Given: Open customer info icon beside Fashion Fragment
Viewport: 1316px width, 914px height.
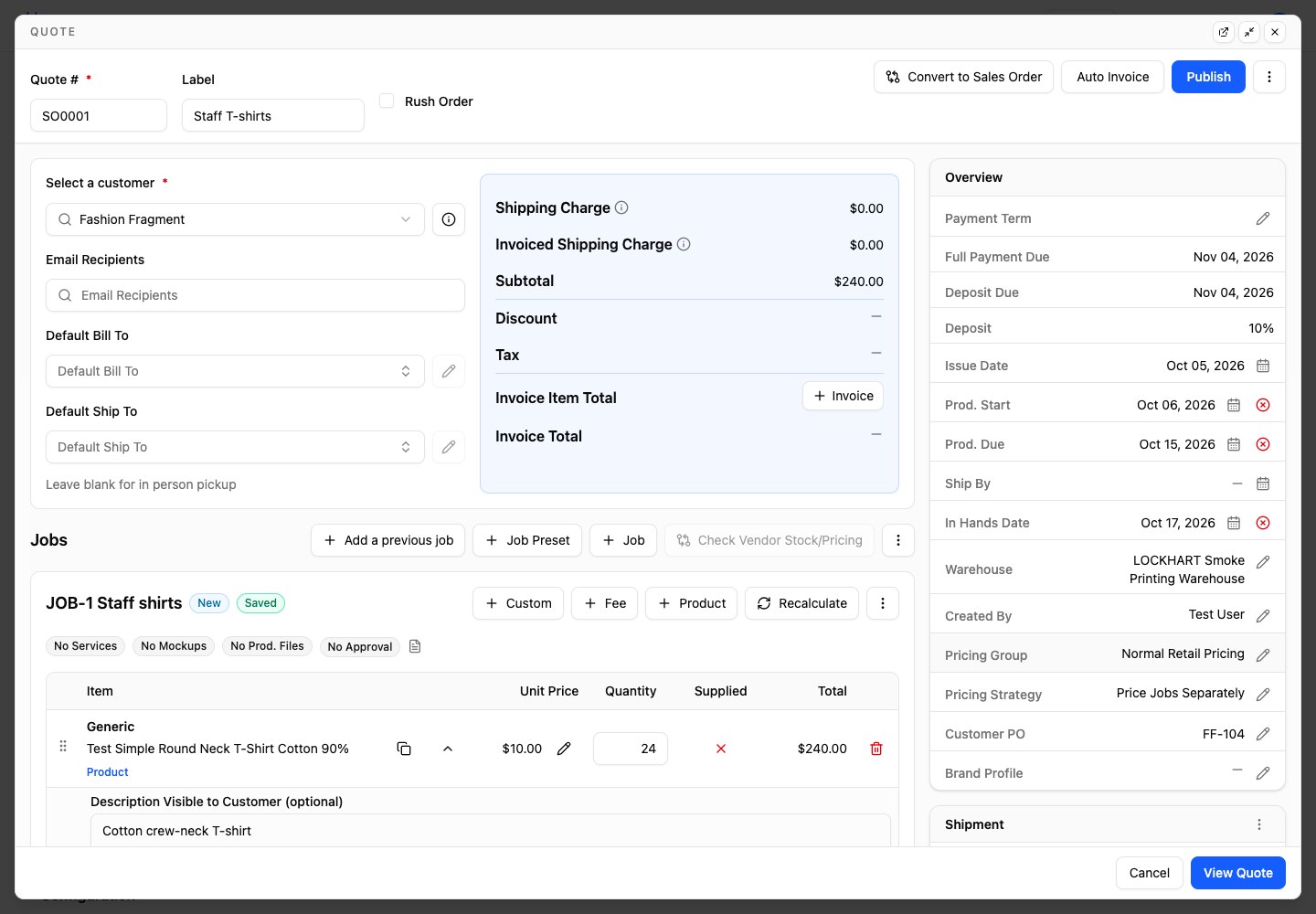Looking at the screenshot, I should 449,219.
